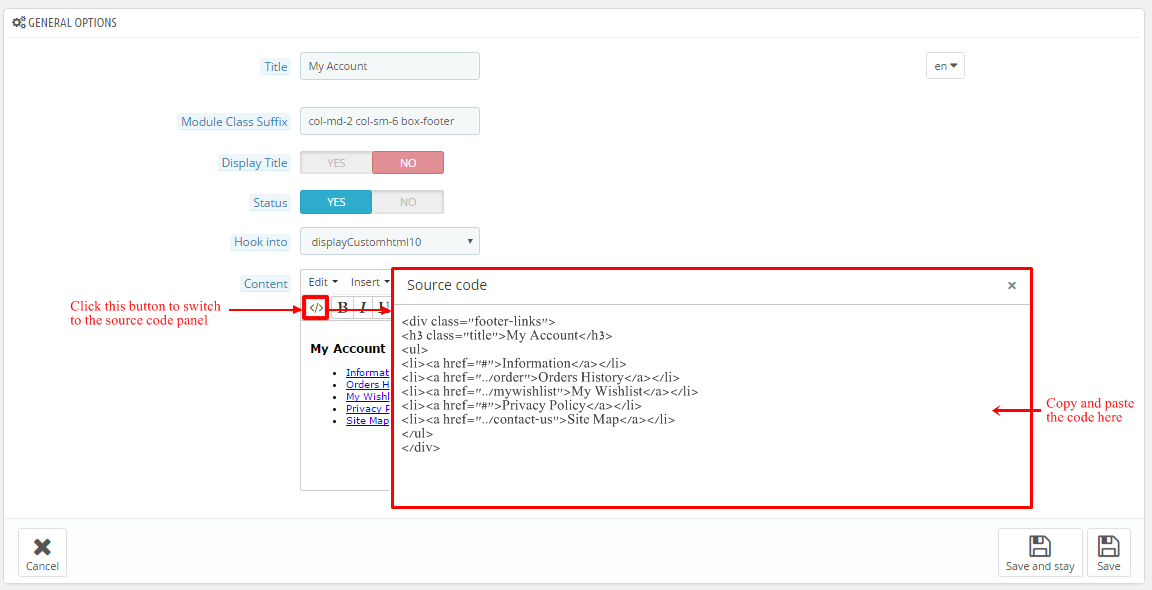This screenshot has width=1152, height=590.
Task: Click the code line with 'footer-links'
Action: coord(478,321)
